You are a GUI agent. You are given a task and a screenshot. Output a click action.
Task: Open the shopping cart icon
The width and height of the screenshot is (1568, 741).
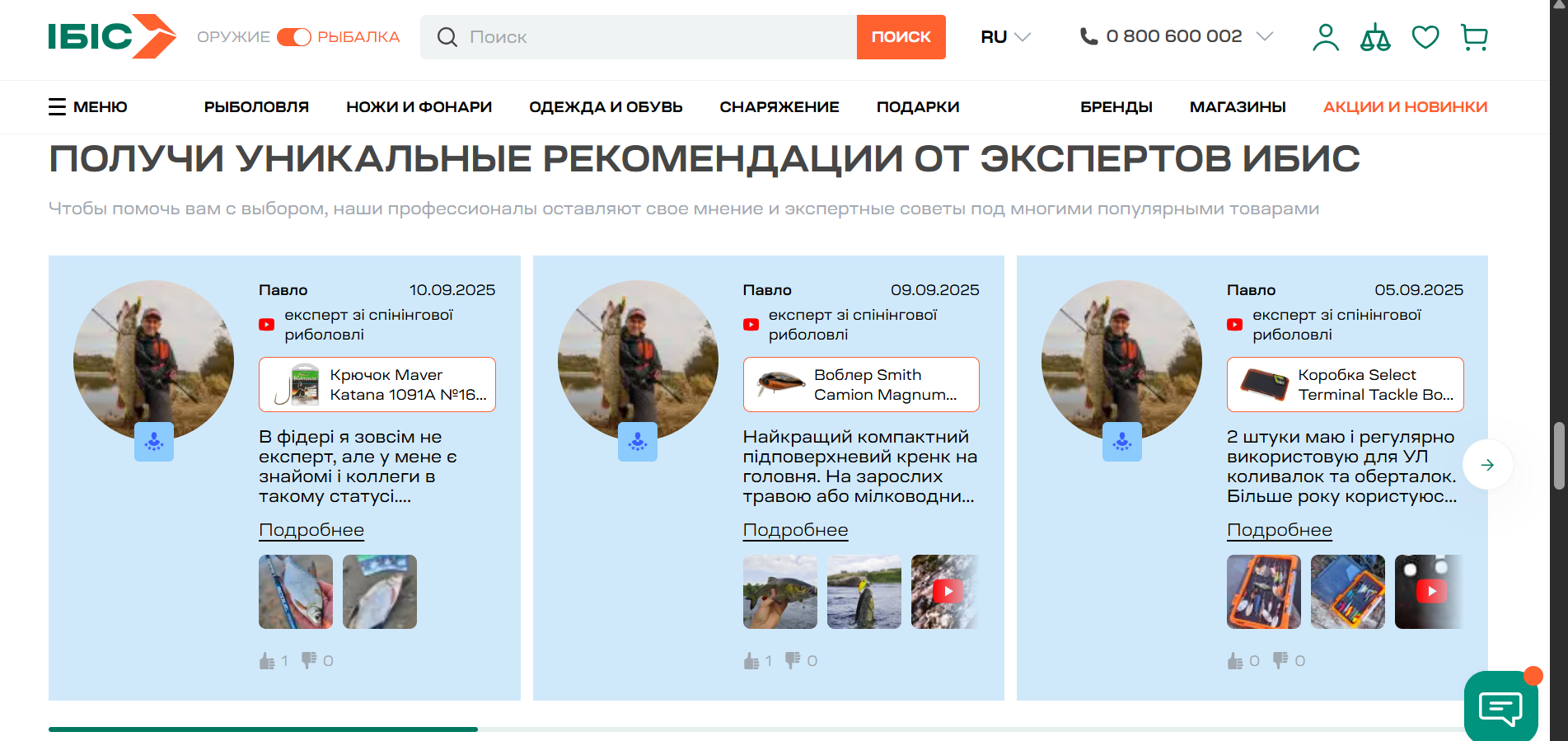tap(1474, 37)
